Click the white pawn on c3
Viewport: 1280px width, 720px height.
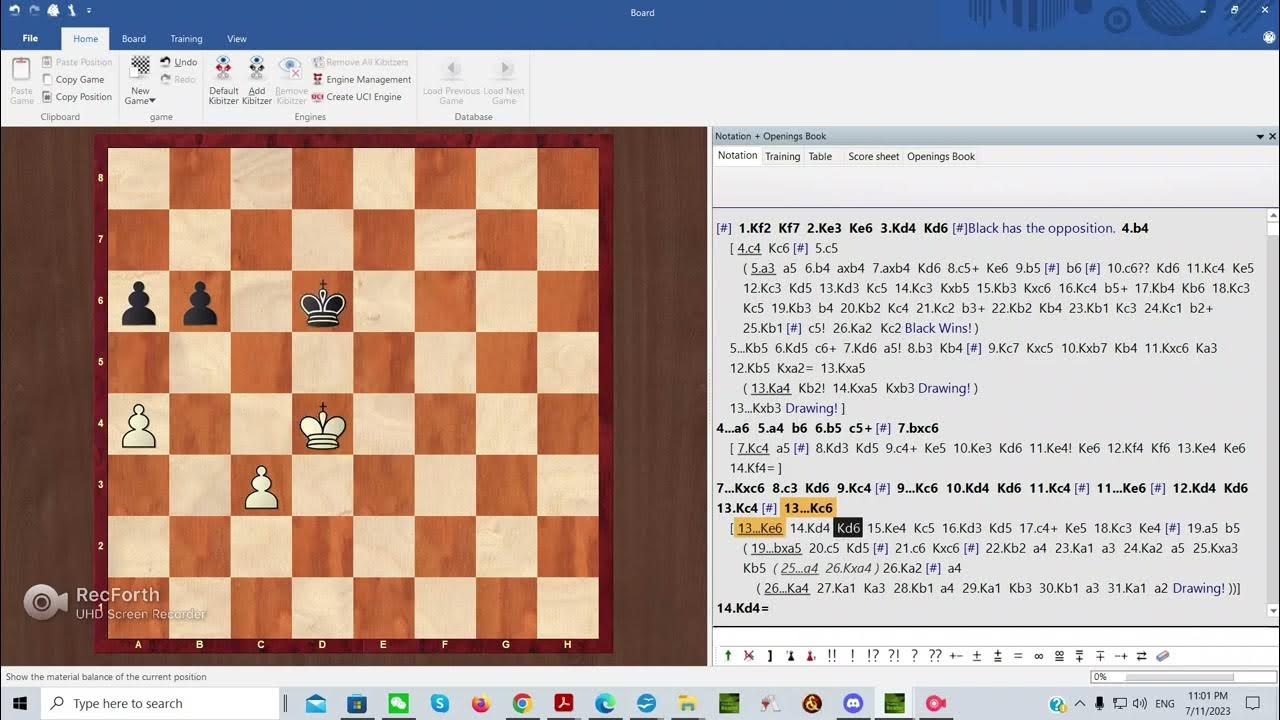click(261, 487)
